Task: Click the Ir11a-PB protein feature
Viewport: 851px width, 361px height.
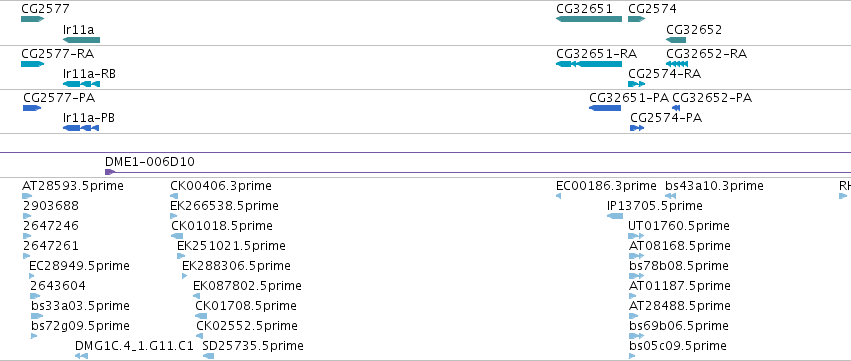Action: [x=81, y=128]
